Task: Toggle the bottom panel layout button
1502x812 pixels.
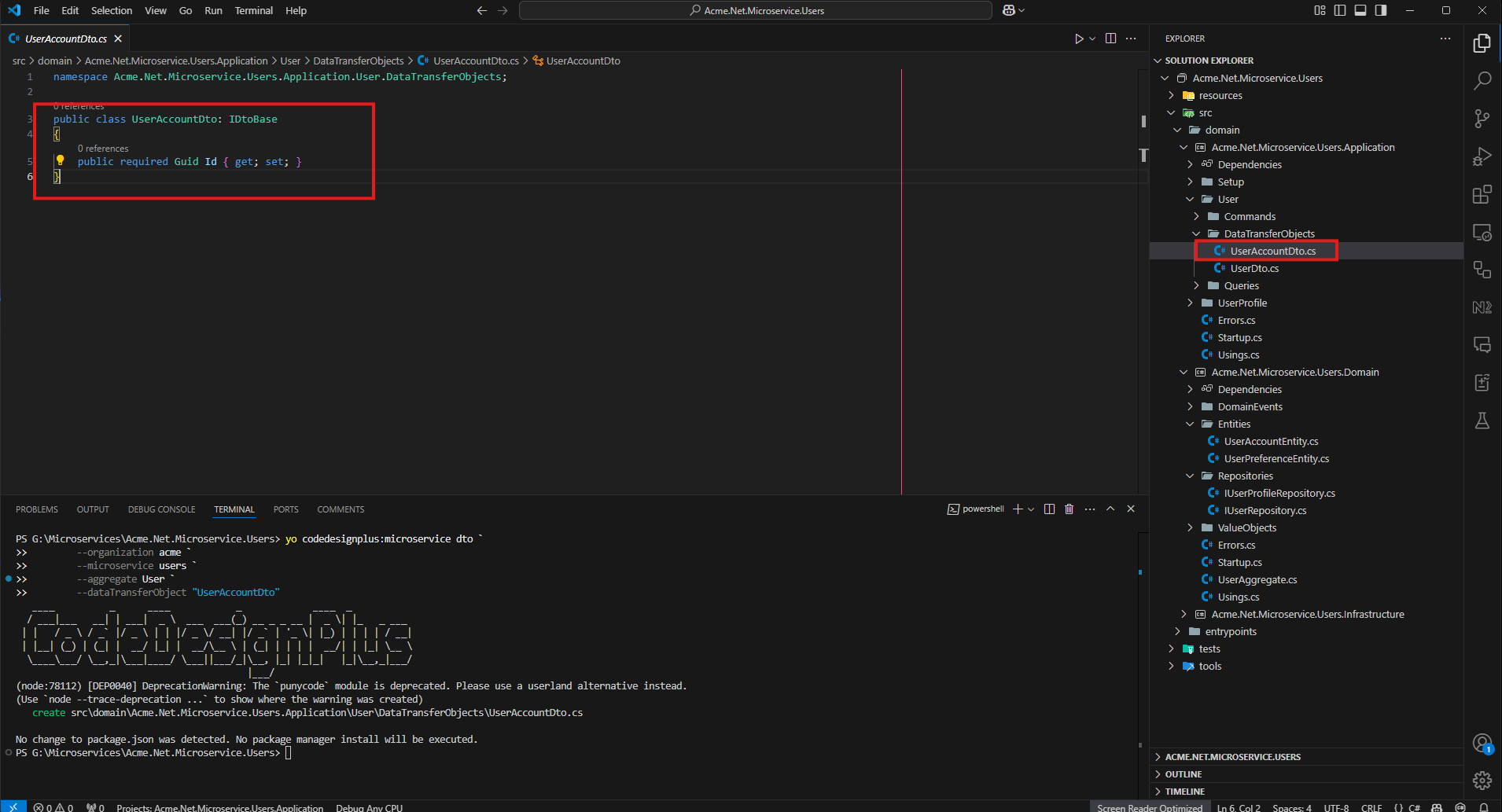Action: tap(1360, 10)
